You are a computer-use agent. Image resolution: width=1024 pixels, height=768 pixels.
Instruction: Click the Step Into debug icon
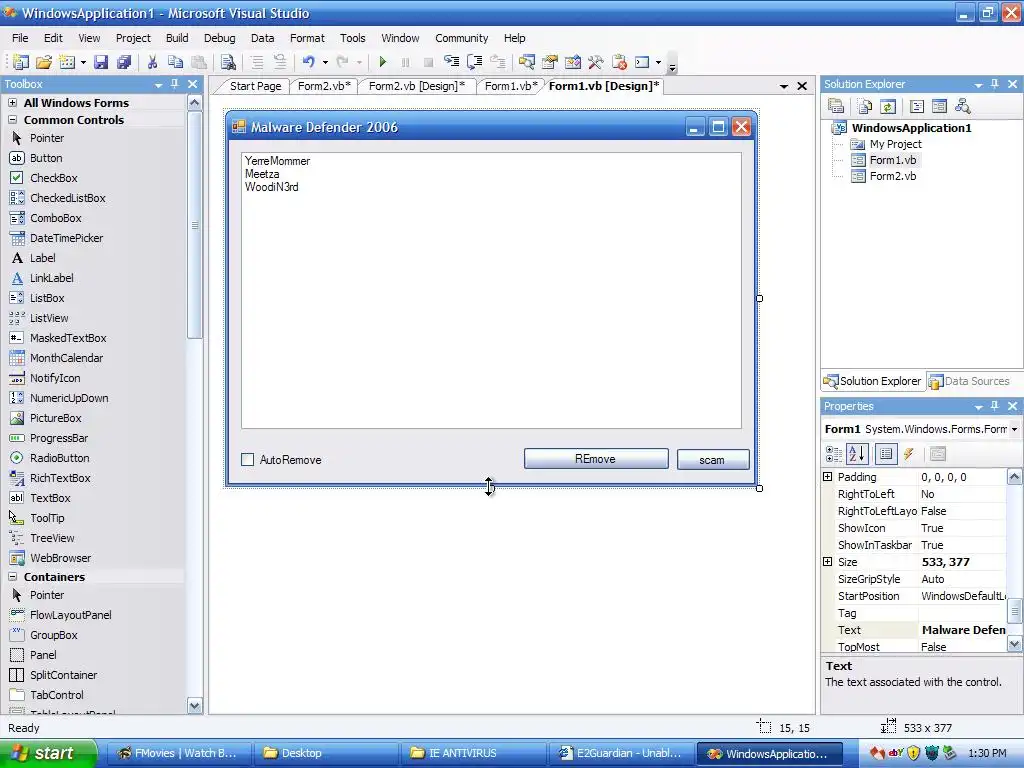[x=451, y=62]
